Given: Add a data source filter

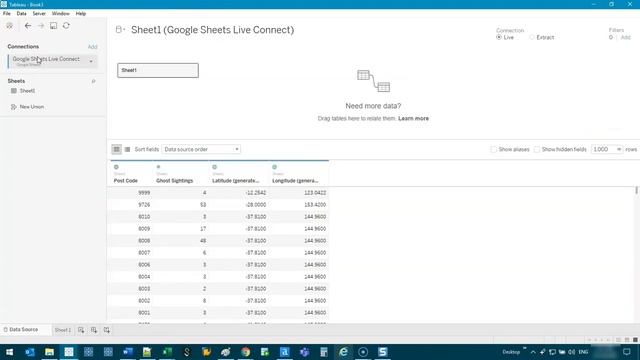Looking at the screenshot, I should coord(626,37).
